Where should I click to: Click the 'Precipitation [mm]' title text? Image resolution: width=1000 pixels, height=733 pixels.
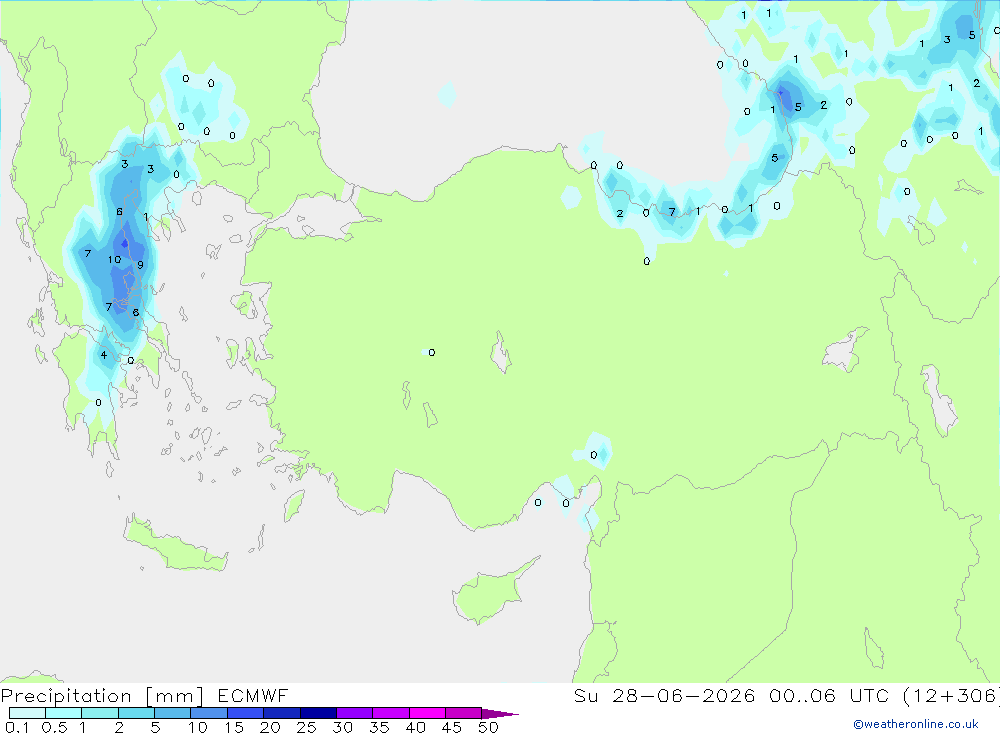tap(102, 695)
